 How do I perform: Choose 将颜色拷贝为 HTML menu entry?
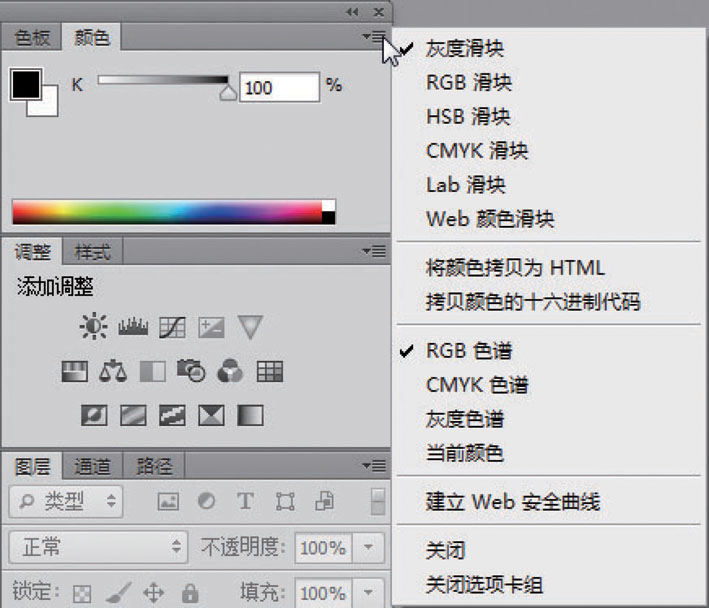tap(514, 268)
